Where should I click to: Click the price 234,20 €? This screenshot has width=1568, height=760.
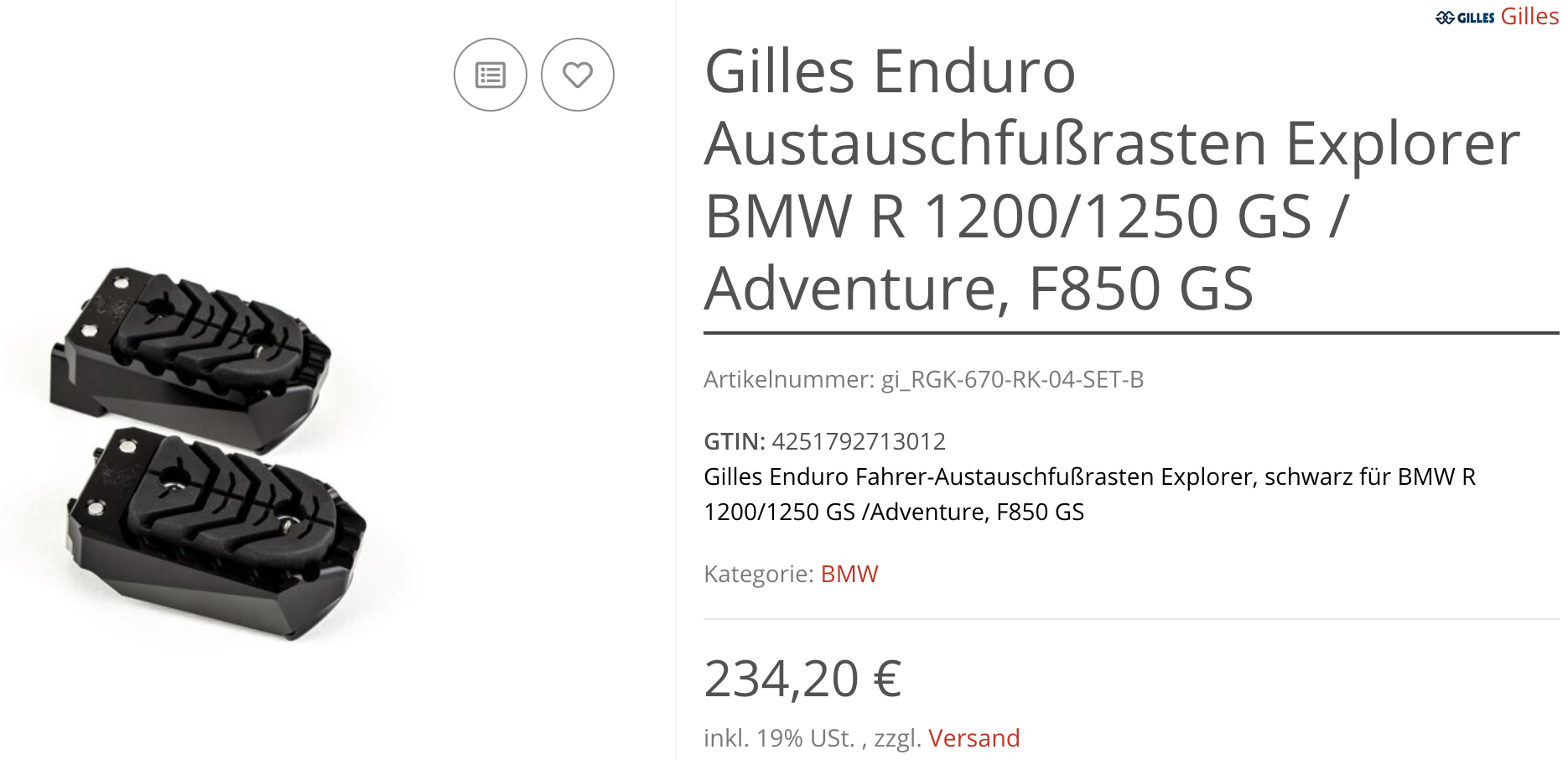click(x=802, y=679)
